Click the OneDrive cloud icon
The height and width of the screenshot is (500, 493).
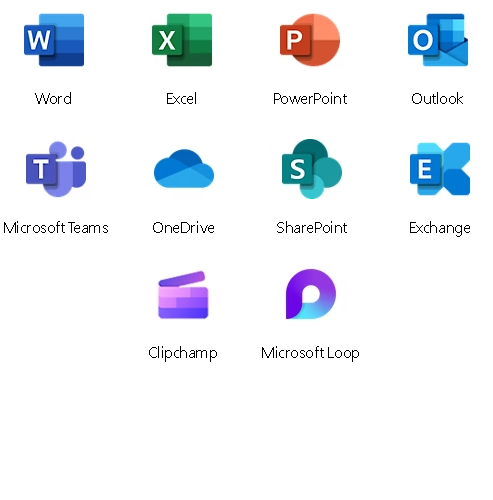pos(184,169)
